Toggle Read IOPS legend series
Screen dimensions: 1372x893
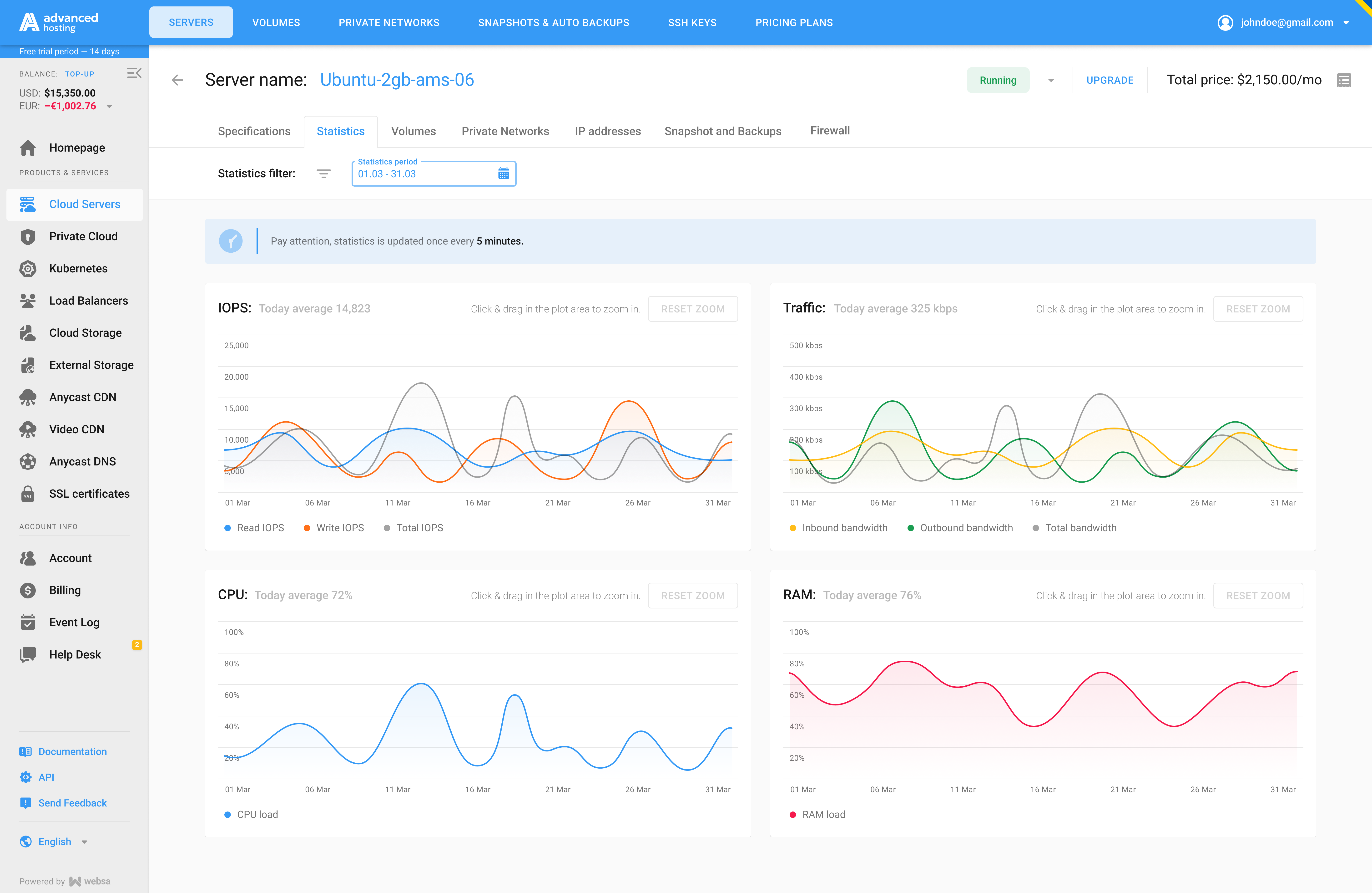click(x=254, y=528)
